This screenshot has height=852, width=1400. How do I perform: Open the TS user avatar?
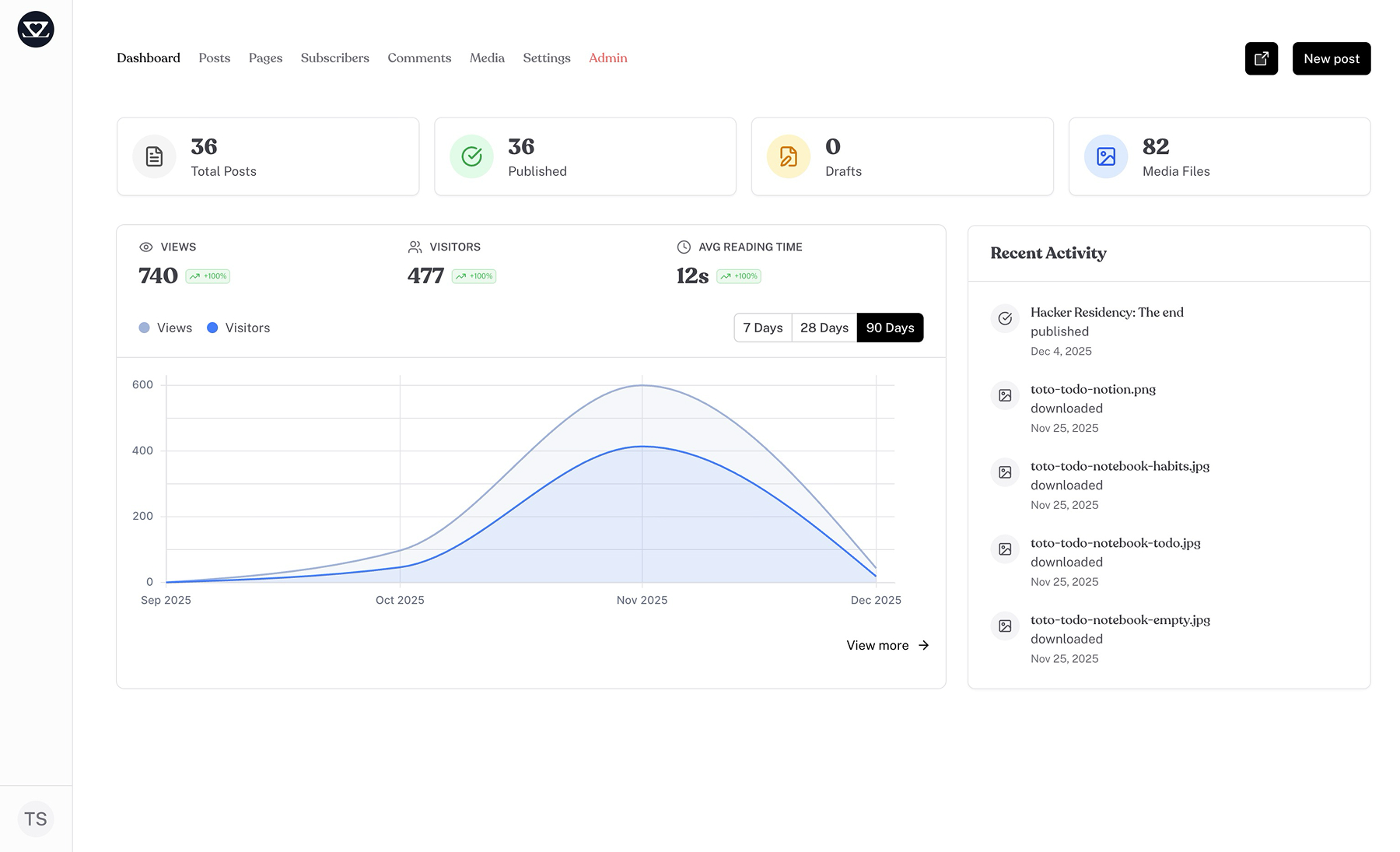[36, 819]
